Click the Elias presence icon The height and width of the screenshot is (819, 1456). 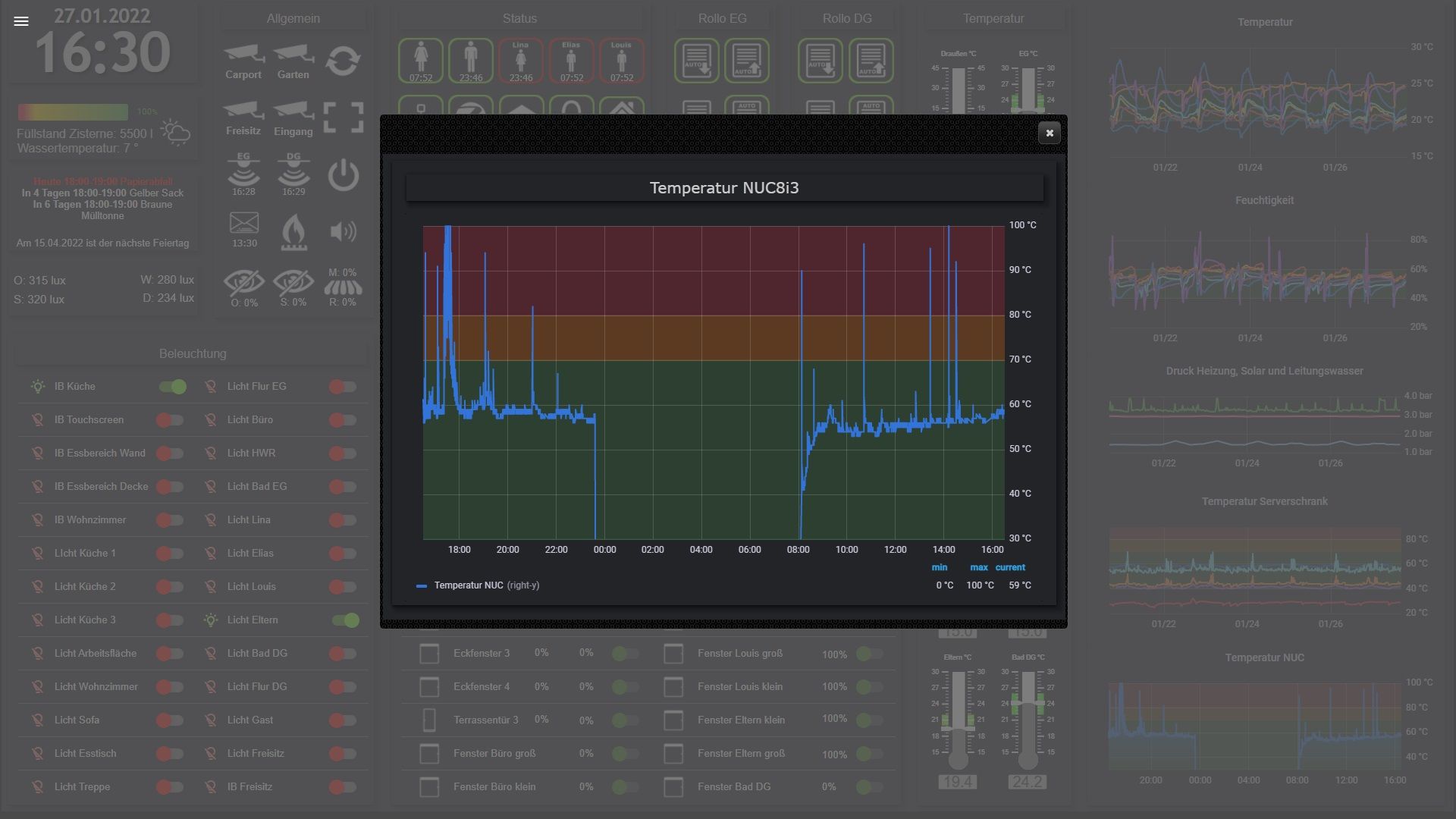[571, 61]
